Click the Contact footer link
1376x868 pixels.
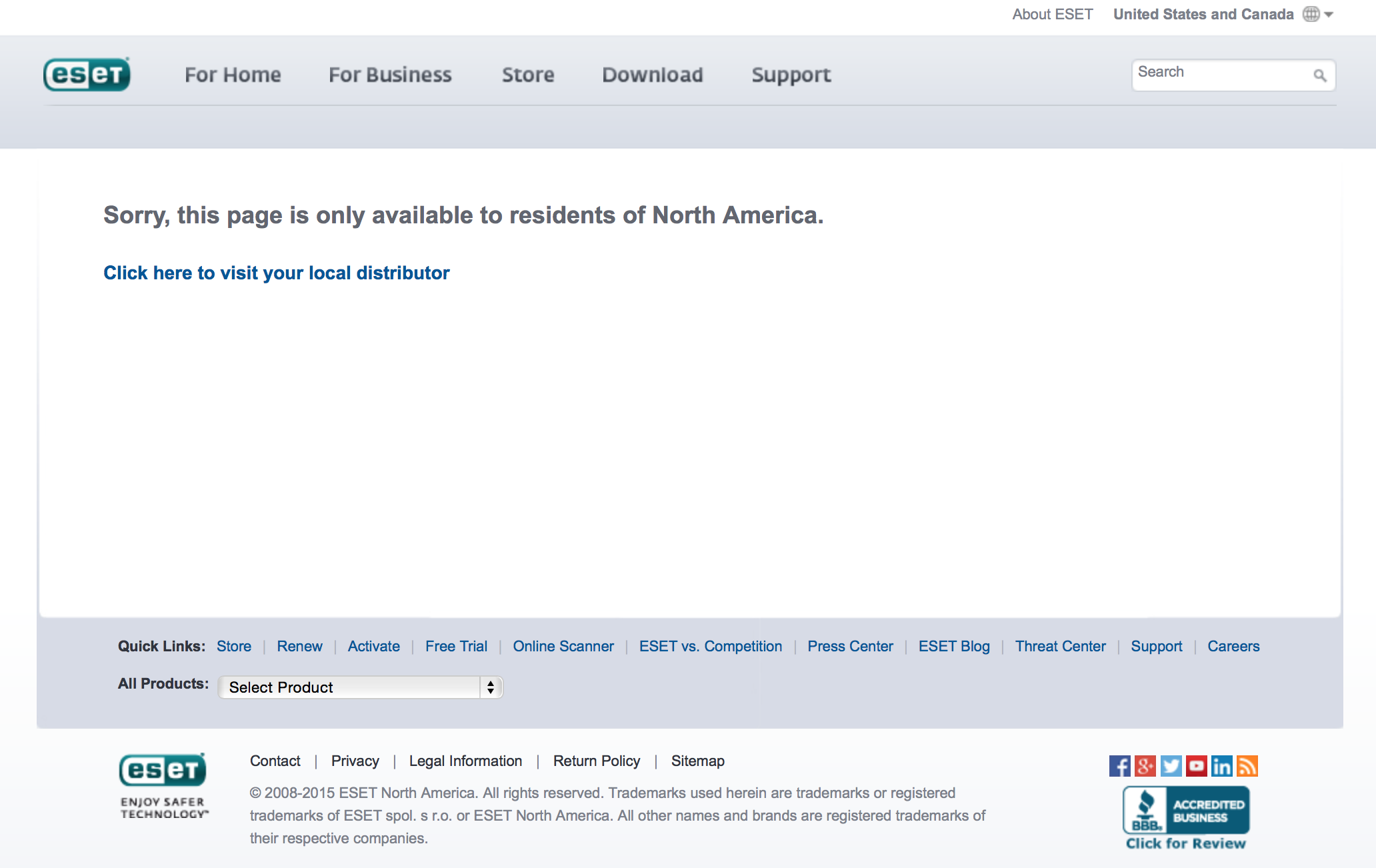(275, 761)
